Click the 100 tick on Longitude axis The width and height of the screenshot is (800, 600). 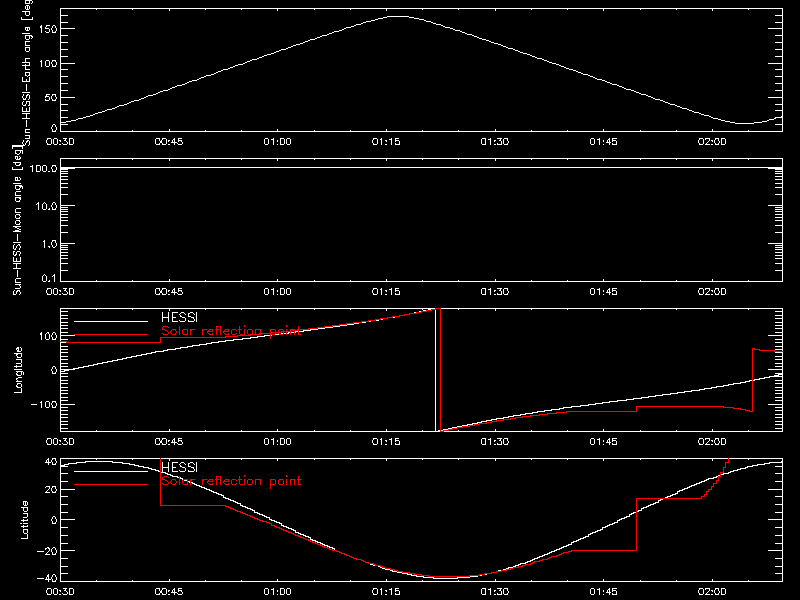[50, 336]
